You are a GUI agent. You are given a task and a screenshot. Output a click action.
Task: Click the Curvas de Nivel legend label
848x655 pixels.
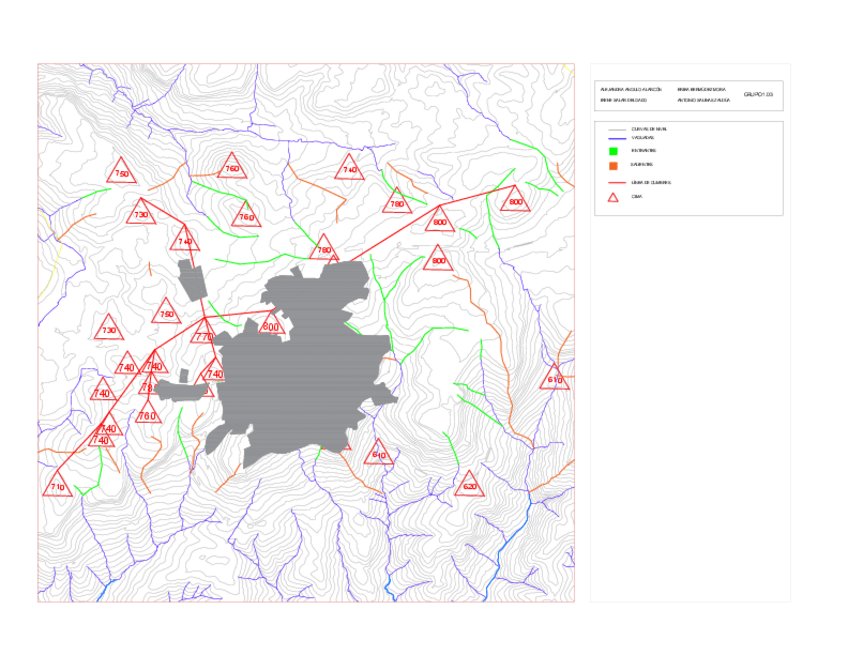[x=650, y=129]
